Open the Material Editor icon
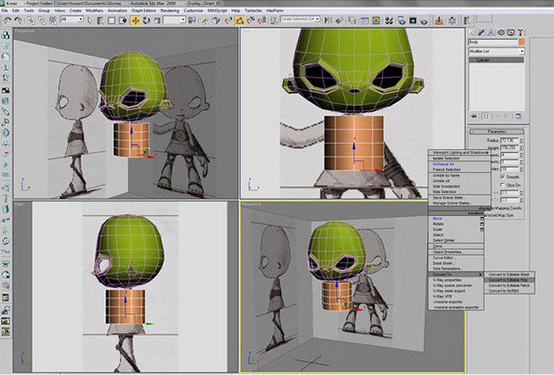Viewport: 554px width, 375px height. [389, 20]
